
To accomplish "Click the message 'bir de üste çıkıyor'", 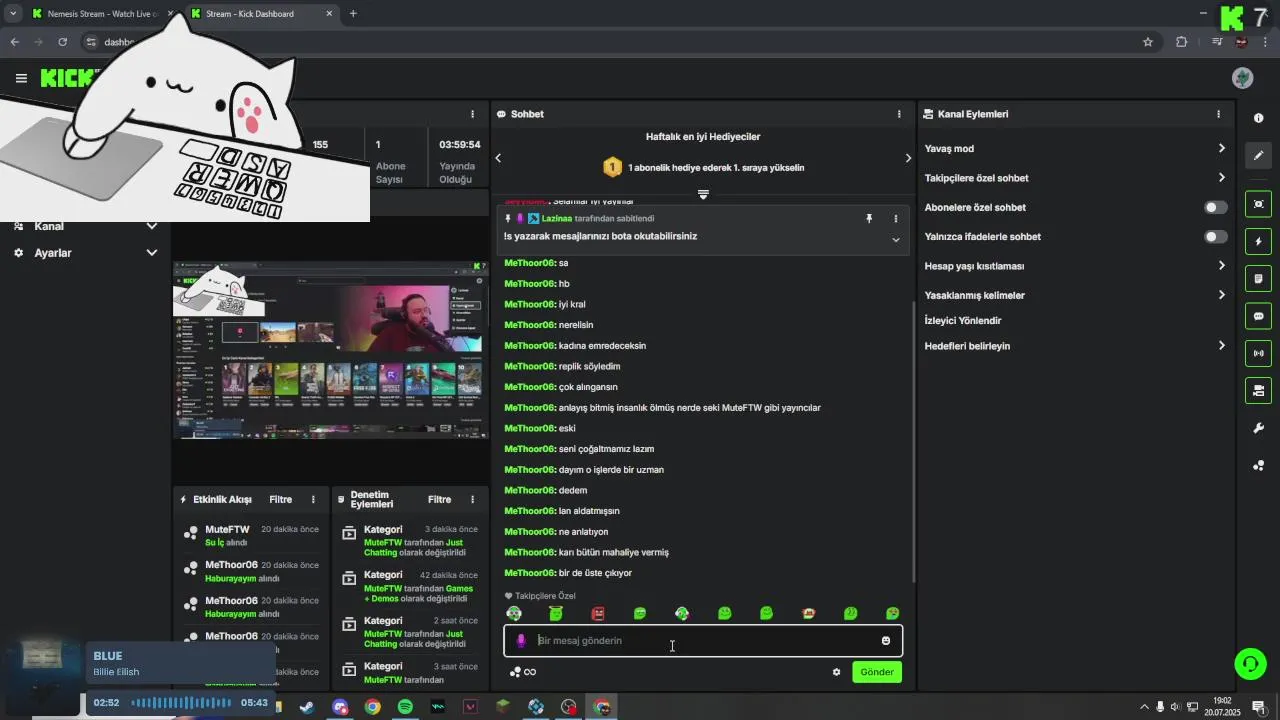I will (595, 573).
